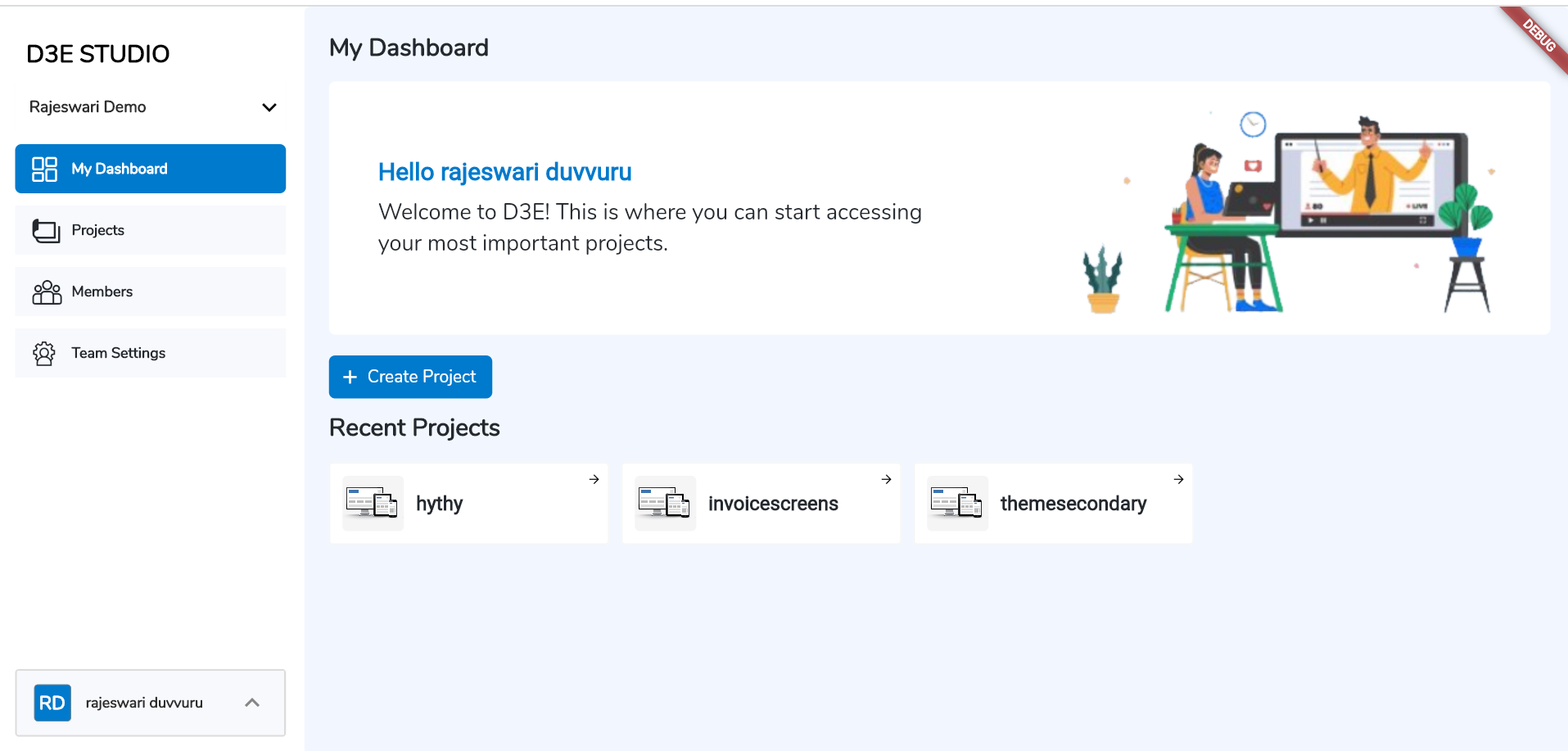Screen dimensions: 1568x751
Task: Click the hythy project thumbnail icon
Action: [373, 503]
